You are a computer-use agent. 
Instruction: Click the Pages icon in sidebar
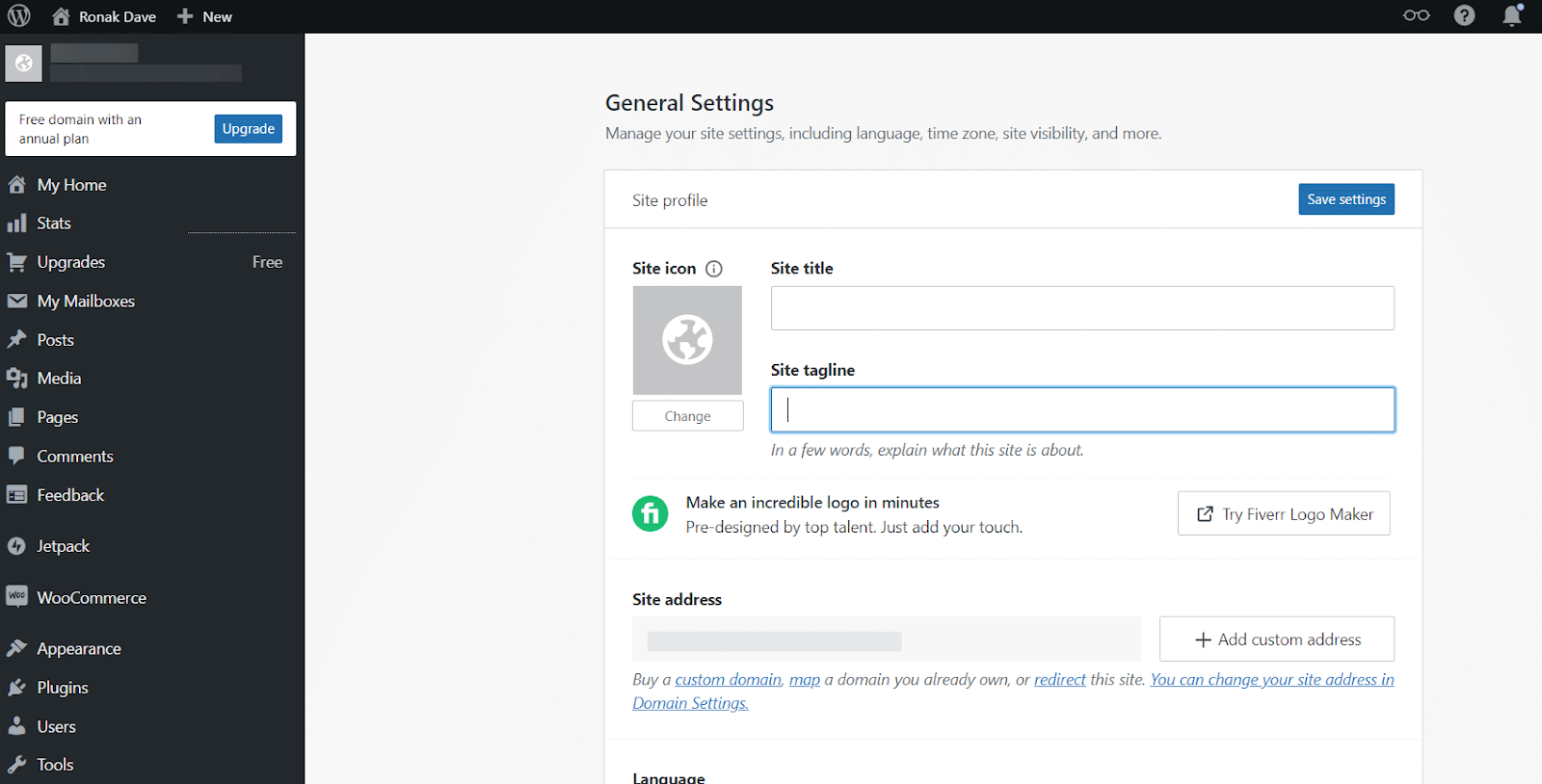pos(16,417)
